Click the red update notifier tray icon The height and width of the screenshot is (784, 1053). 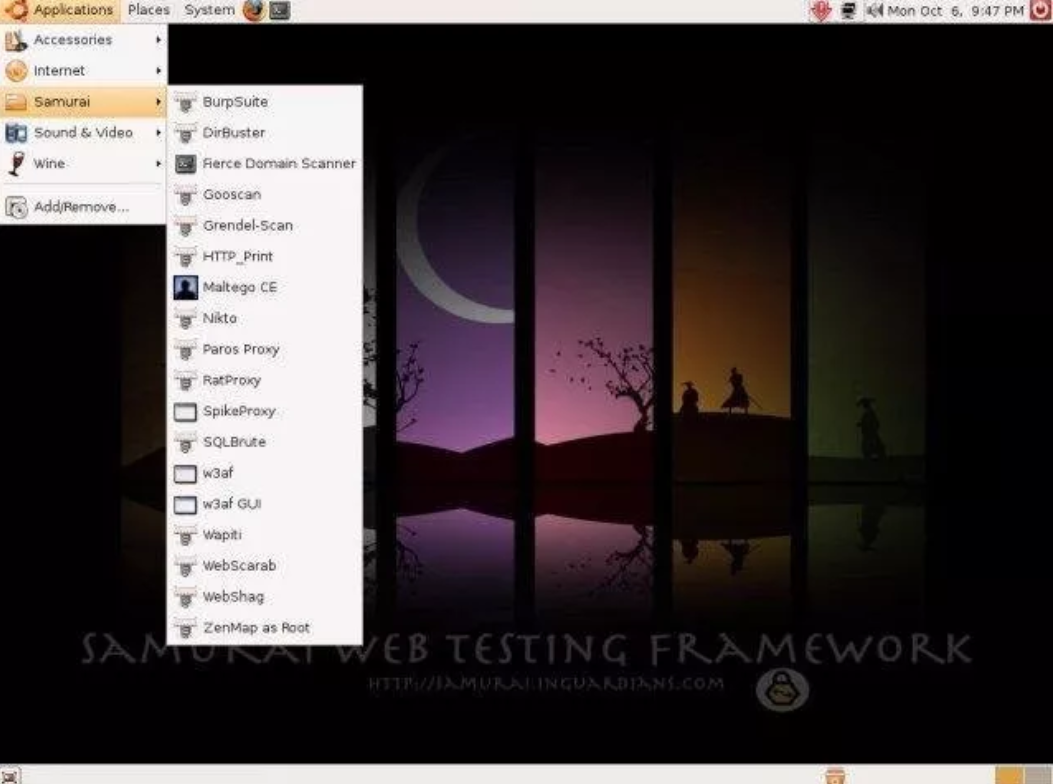[x=821, y=11]
